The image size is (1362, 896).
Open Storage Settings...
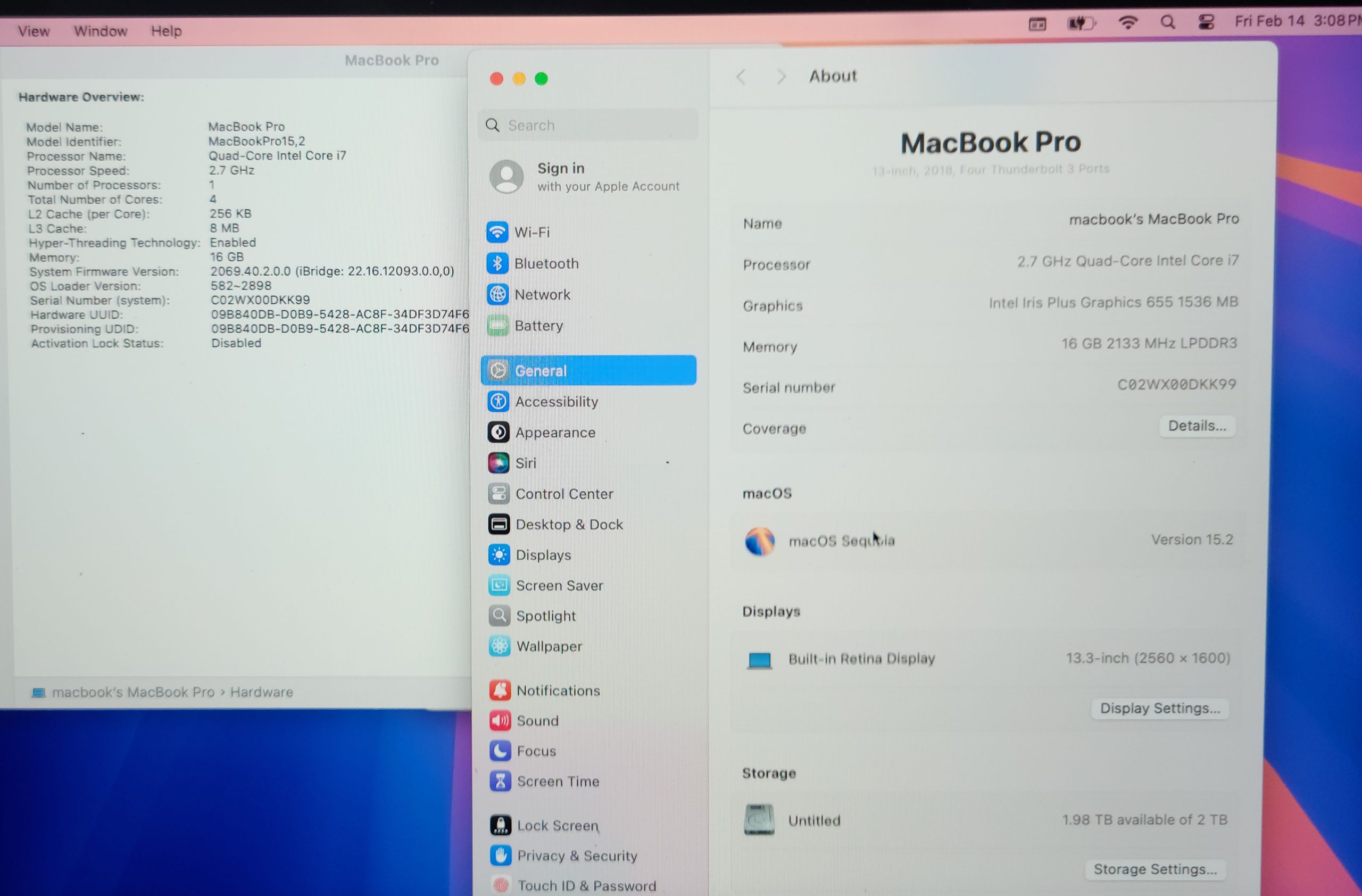pyautogui.click(x=1155, y=869)
